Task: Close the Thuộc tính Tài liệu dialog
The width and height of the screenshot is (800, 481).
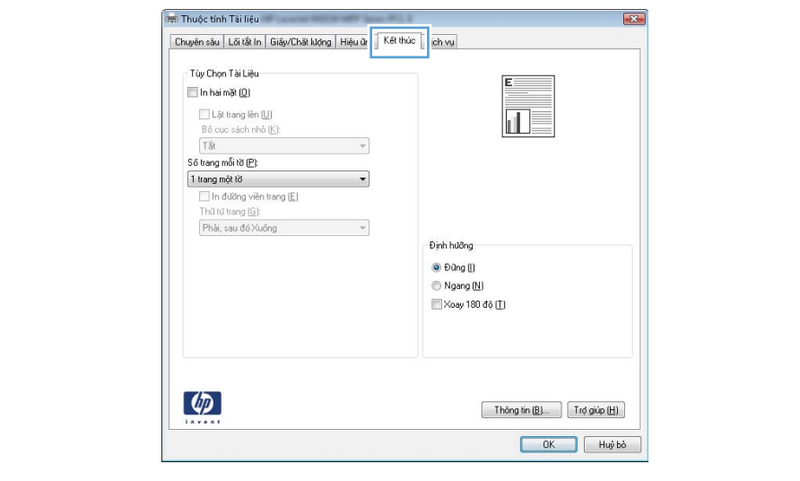Action: coord(634,19)
